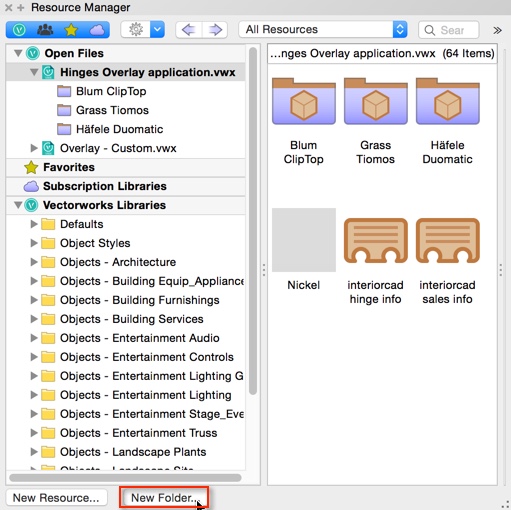Open the Blum ClipTop symbol folder thumbnail
511x510 pixels.
[304, 102]
